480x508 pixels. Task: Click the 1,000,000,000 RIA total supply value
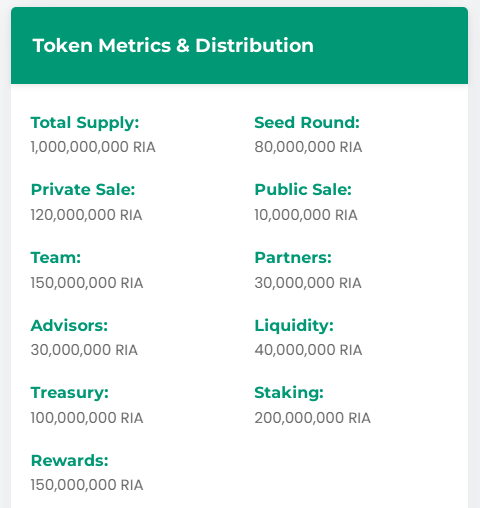(x=93, y=147)
